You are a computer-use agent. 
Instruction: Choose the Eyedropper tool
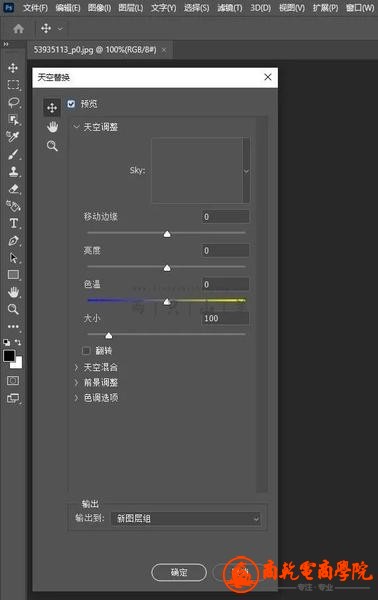click(13, 136)
